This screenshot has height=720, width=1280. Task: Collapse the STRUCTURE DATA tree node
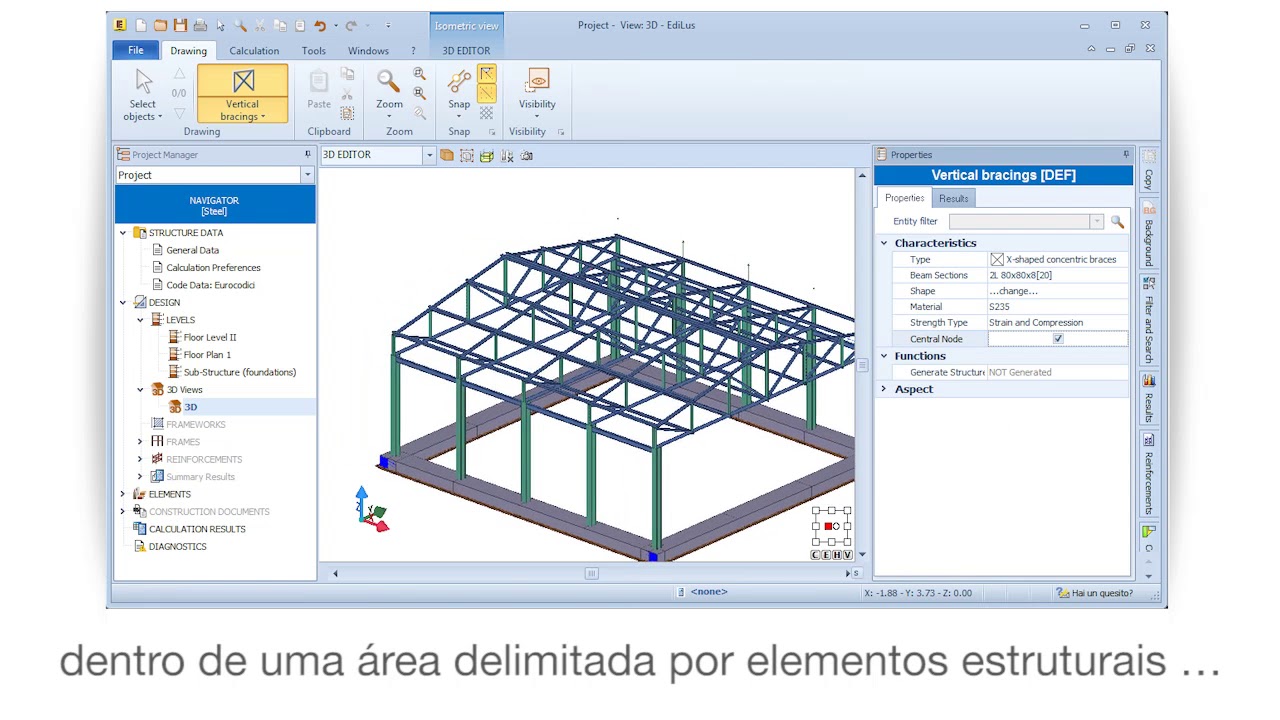pyautogui.click(x=123, y=233)
